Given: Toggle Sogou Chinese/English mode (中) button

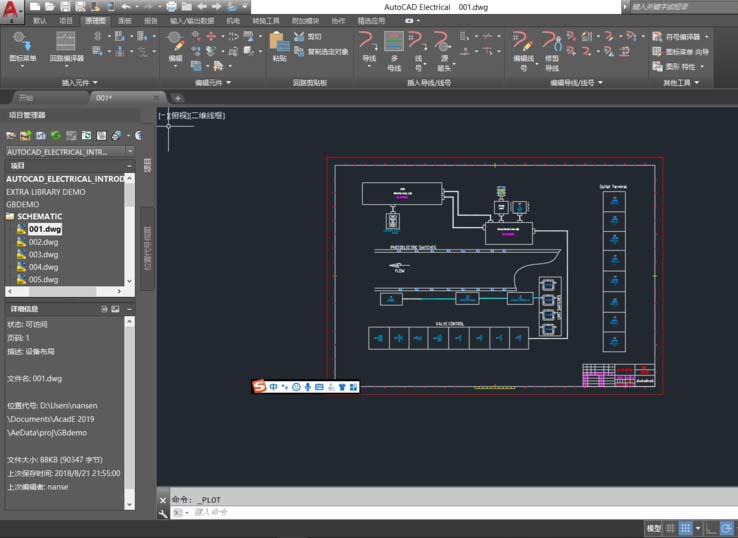Looking at the screenshot, I should point(273,387).
